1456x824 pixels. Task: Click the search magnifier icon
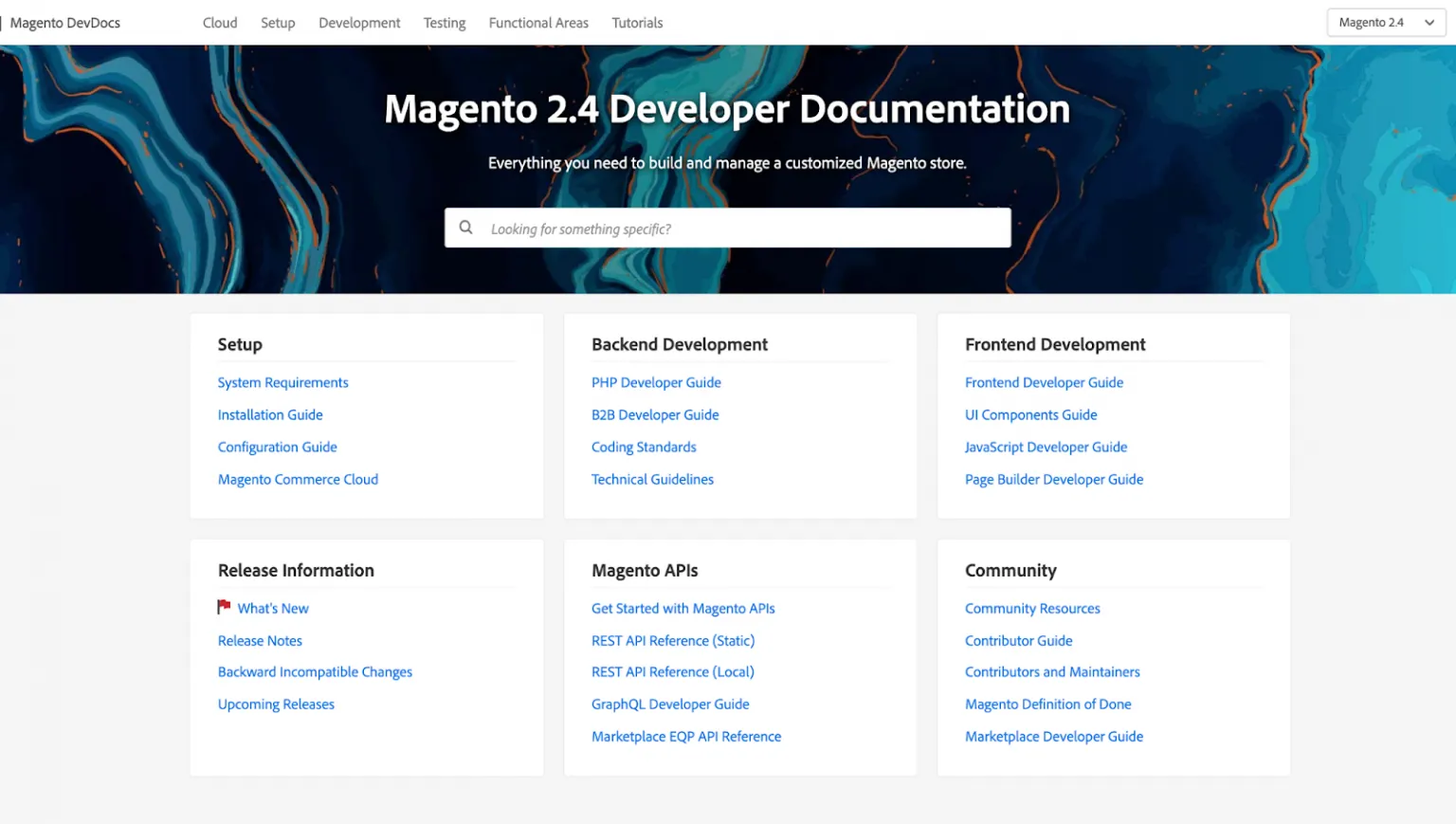(465, 228)
